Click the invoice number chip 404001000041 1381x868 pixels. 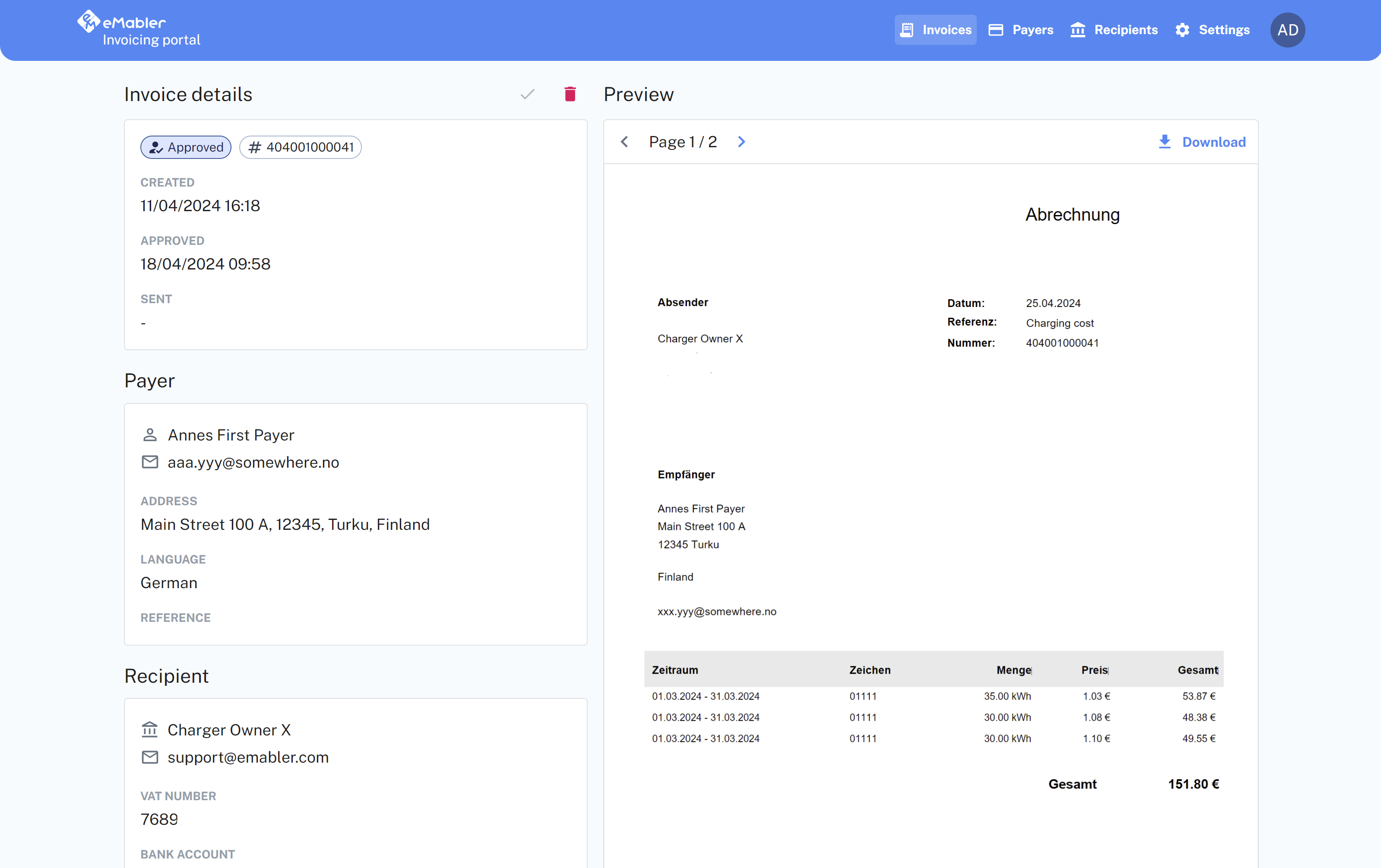(x=300, y=147)
